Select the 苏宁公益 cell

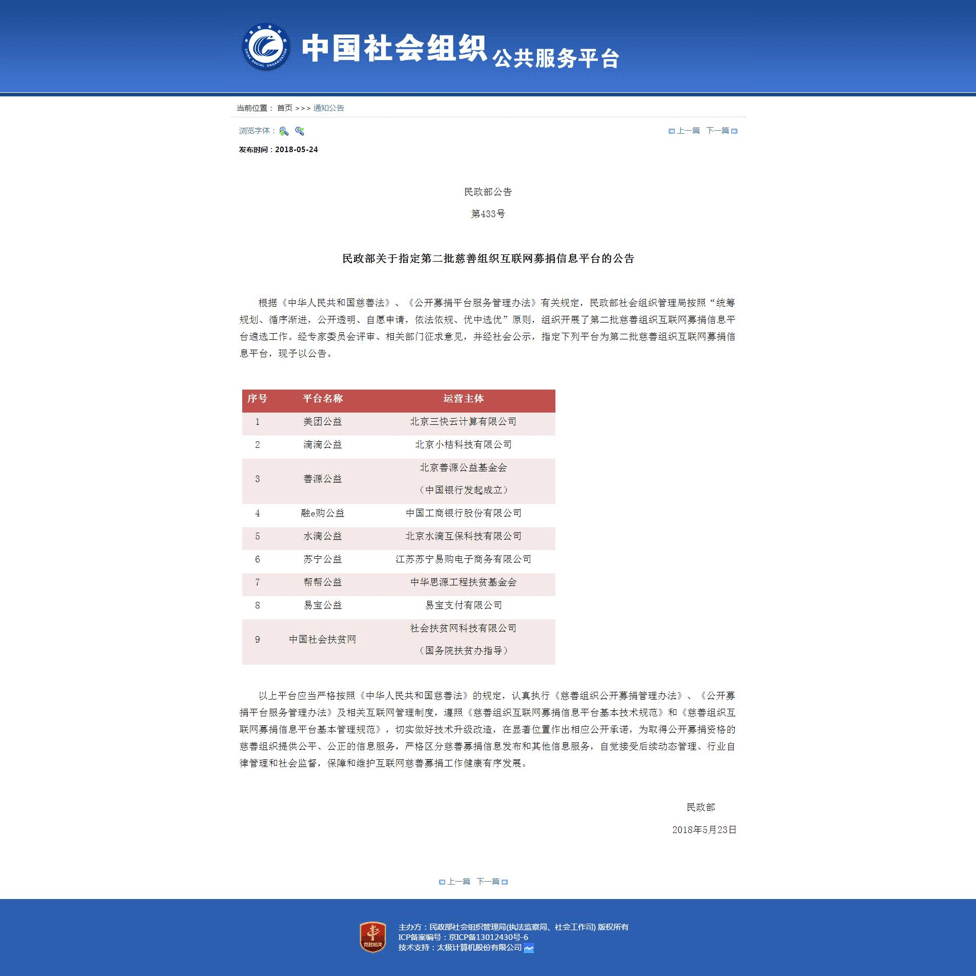click(322, 559)
